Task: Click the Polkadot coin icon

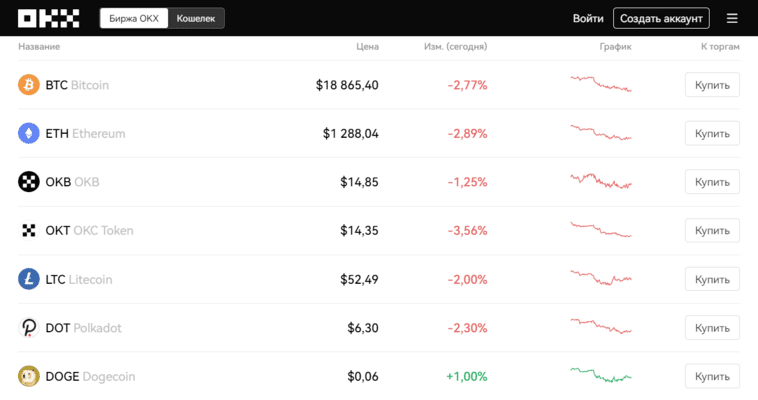Action: coord(29,328)
